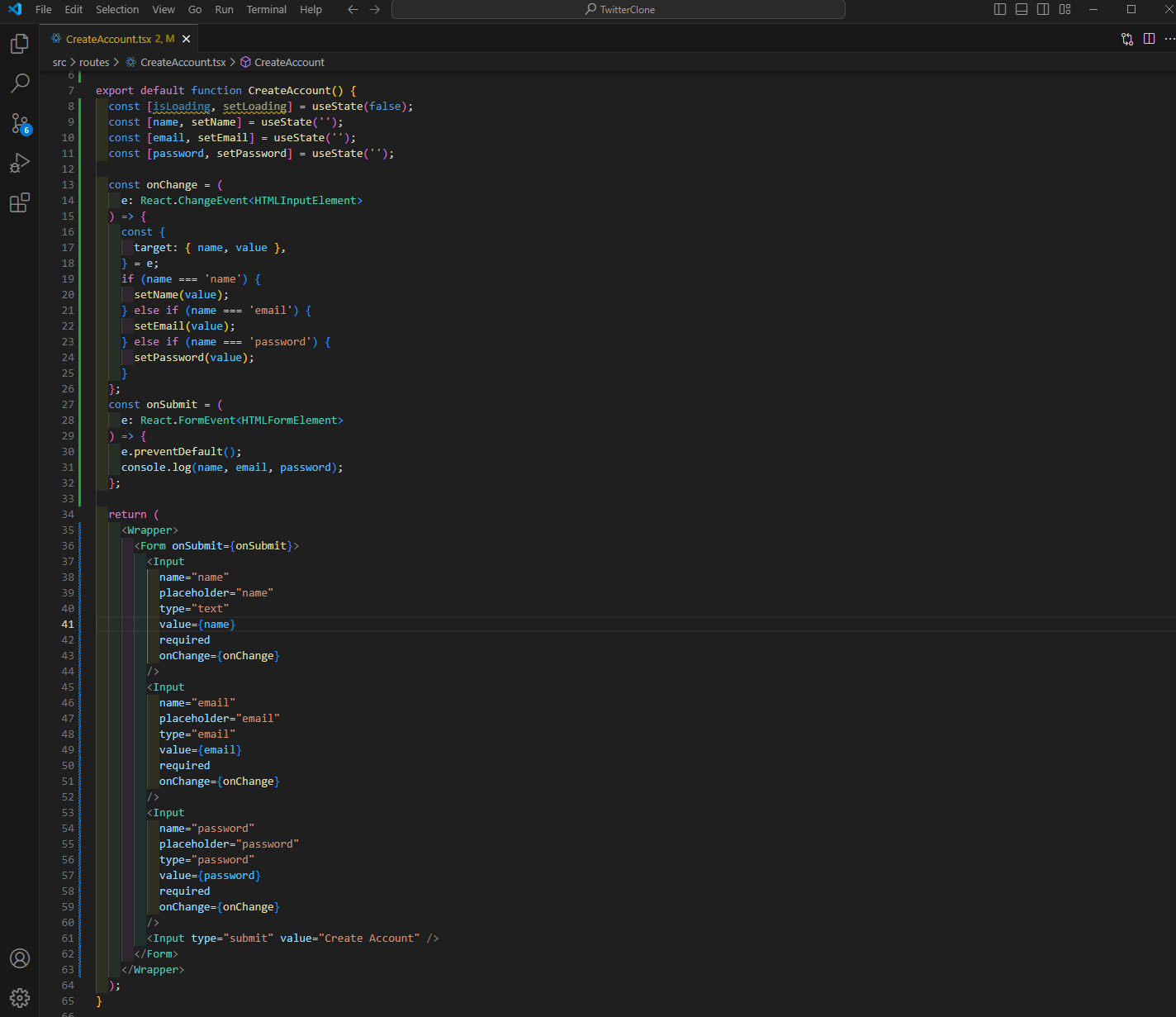The height and width of the screenshot is (1017, 1176).
Task: Open the Run and Debug view
Action: [20, 163]
